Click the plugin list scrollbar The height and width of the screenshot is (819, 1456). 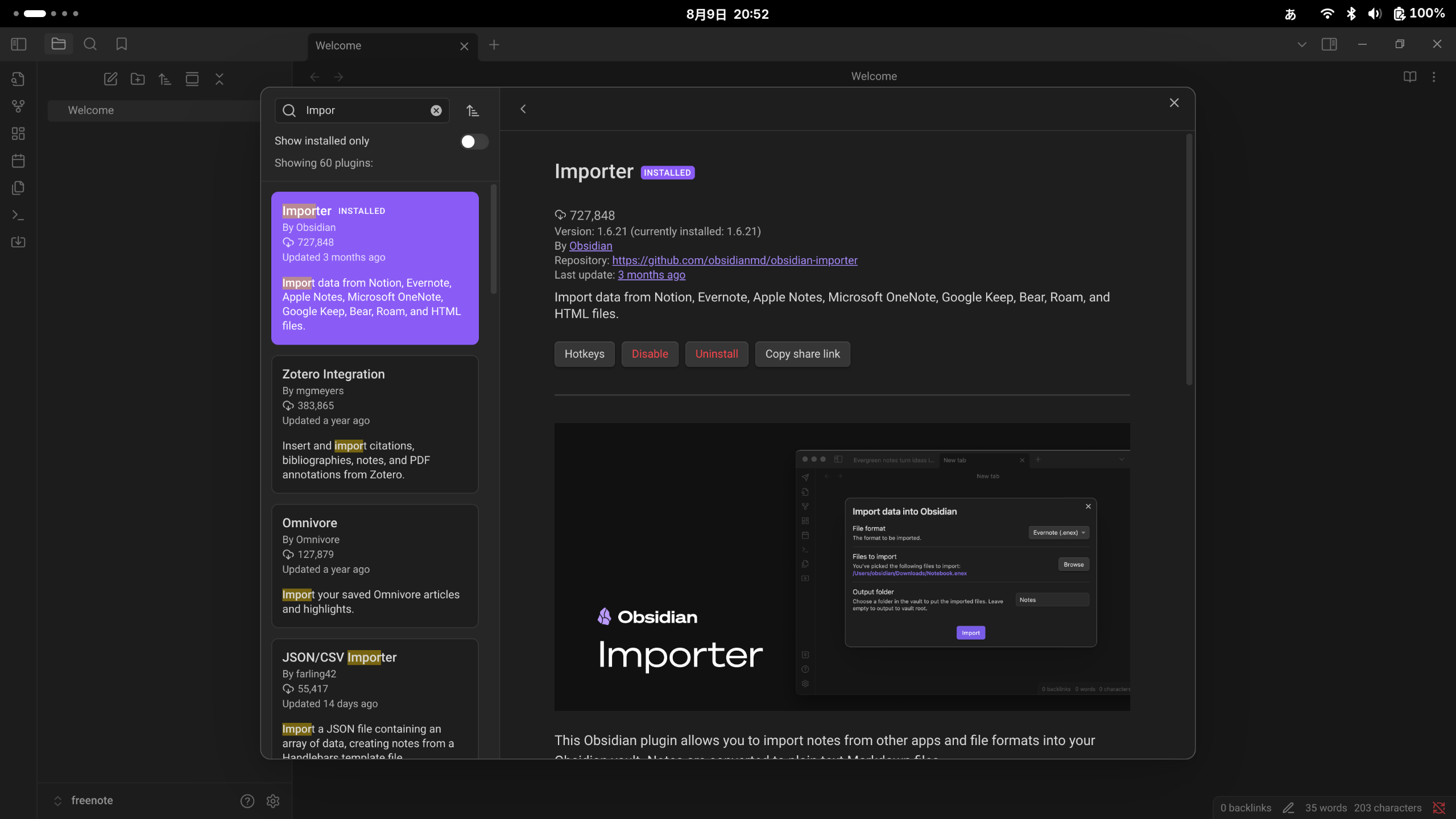click(494, 239)
